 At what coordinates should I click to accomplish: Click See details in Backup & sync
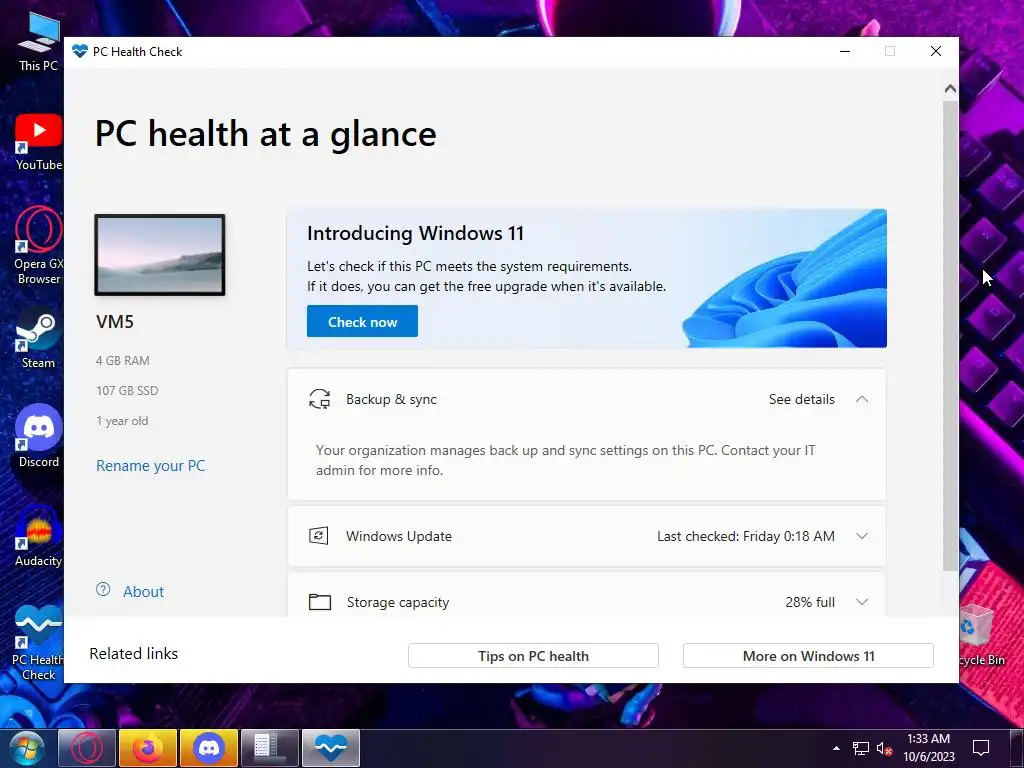[x=801, y=399]
